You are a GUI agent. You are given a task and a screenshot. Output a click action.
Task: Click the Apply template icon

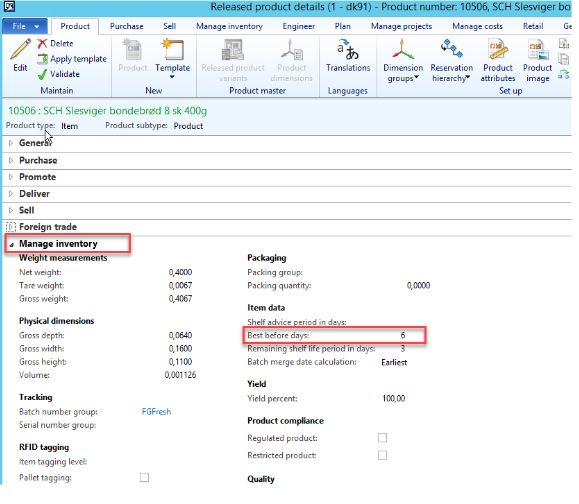coord(42,59)
